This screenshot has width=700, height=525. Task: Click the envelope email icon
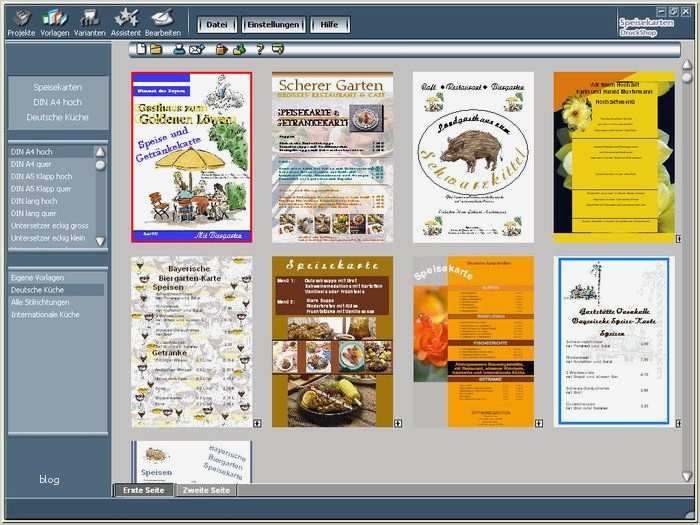pyautogui.click(x=197, y=49)
